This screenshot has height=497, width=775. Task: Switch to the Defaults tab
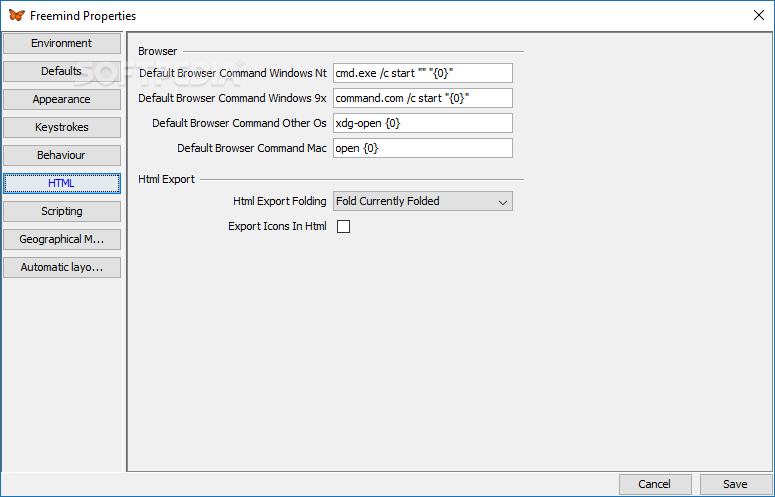point(62,71)
